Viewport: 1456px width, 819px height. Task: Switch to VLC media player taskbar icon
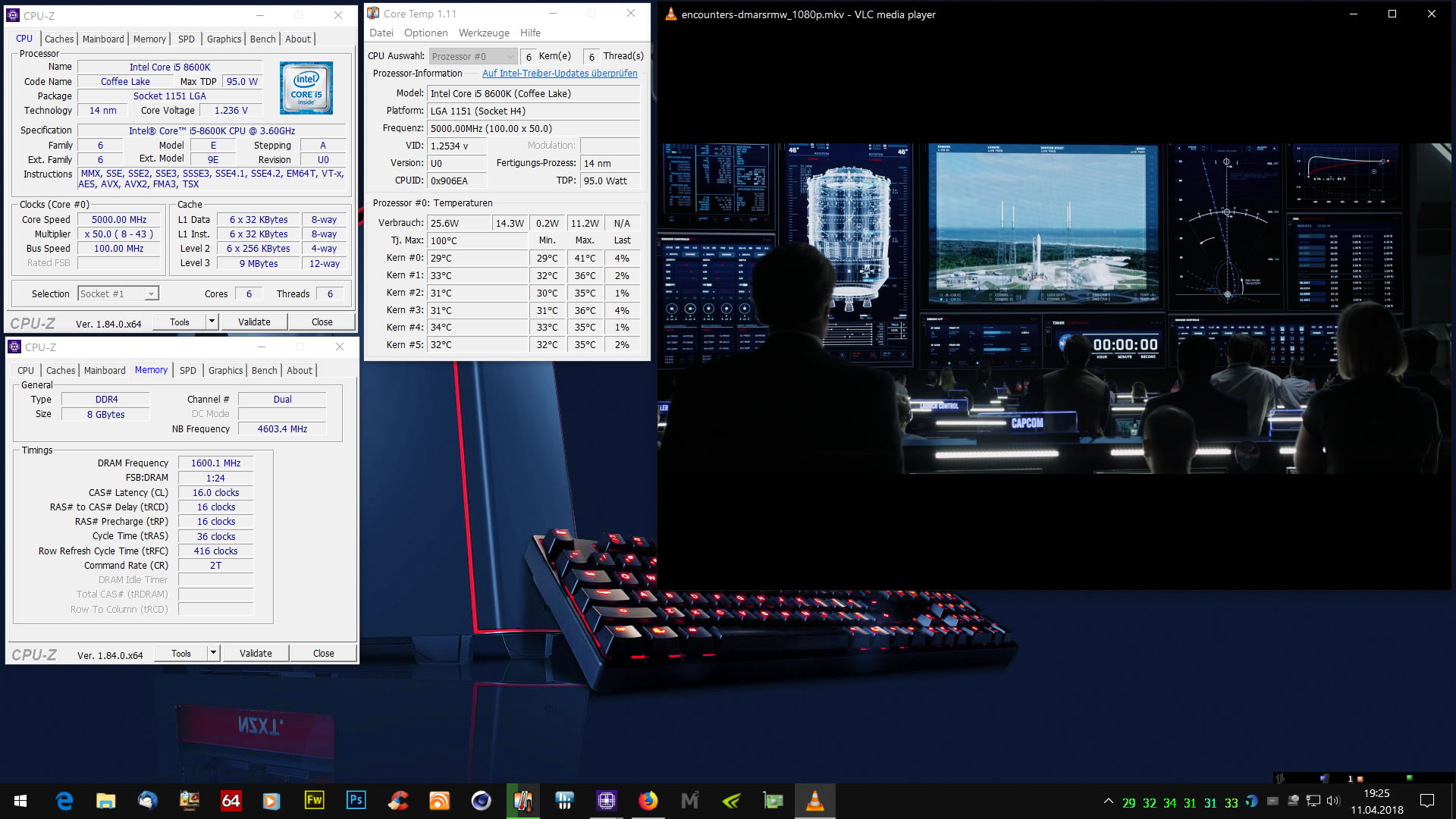(814, 801)
